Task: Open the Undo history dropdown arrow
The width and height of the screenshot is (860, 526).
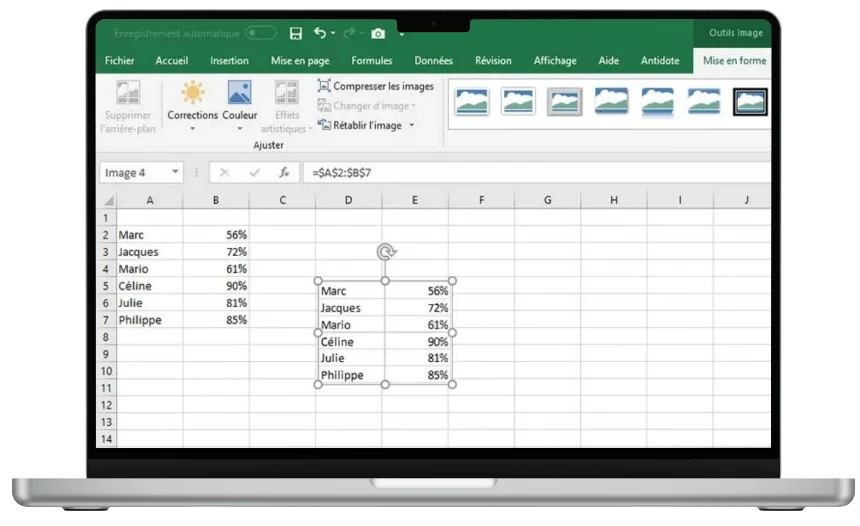Action: pyautogui.click(x=336, y=34)
